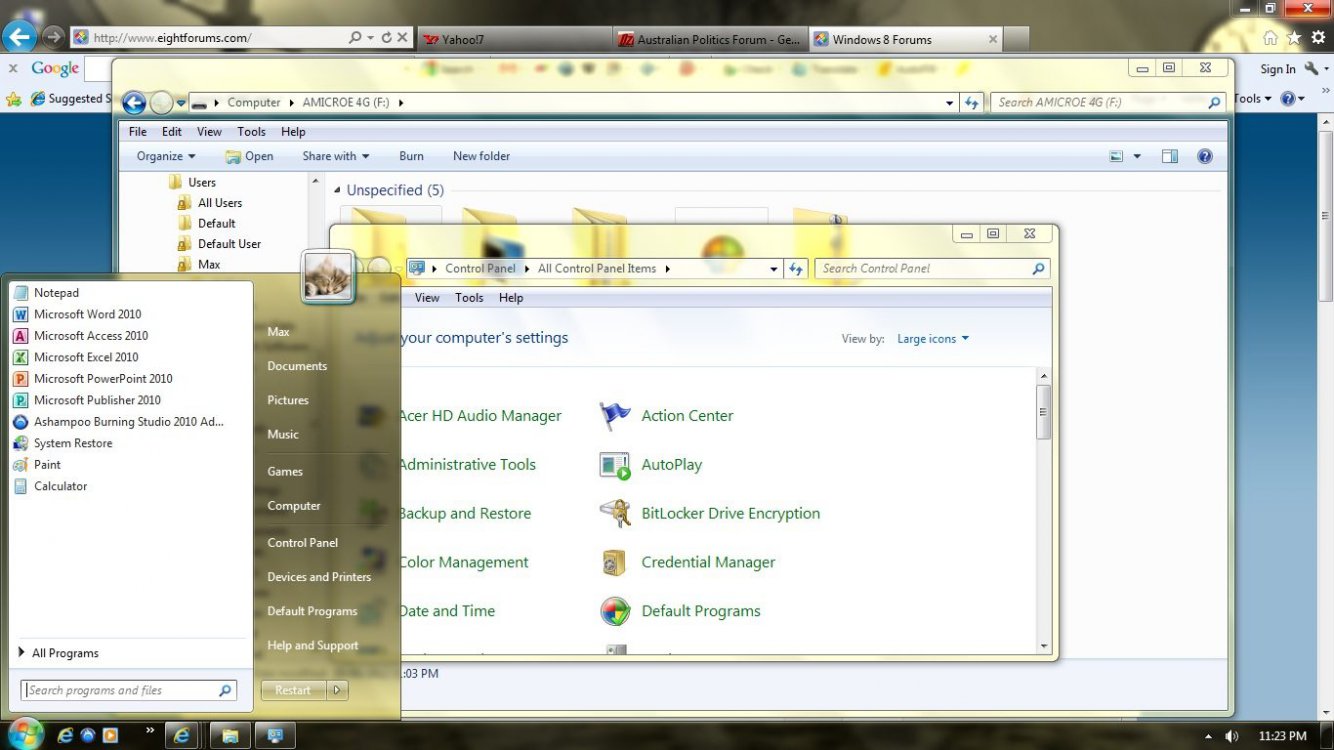Switch to Control Panel taskbar button
The image size is (1334, 750).
[275, 736]
